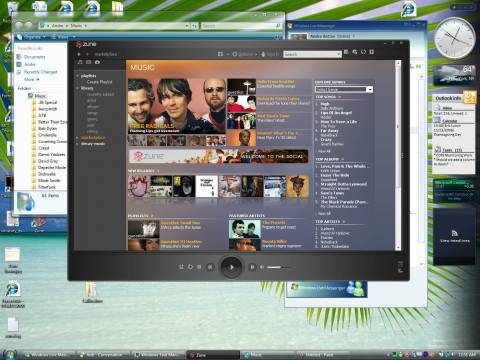480x360 pixels.
Task: Mute Zune volume speaker icon
Action: pyautogui.click(x=262, y=267)
